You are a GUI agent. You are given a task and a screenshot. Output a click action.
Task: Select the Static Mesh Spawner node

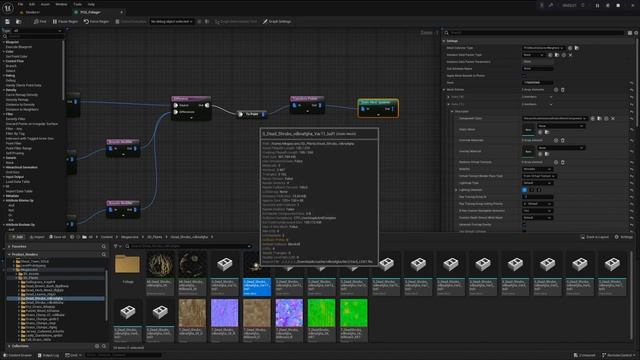tap(378, 108)
